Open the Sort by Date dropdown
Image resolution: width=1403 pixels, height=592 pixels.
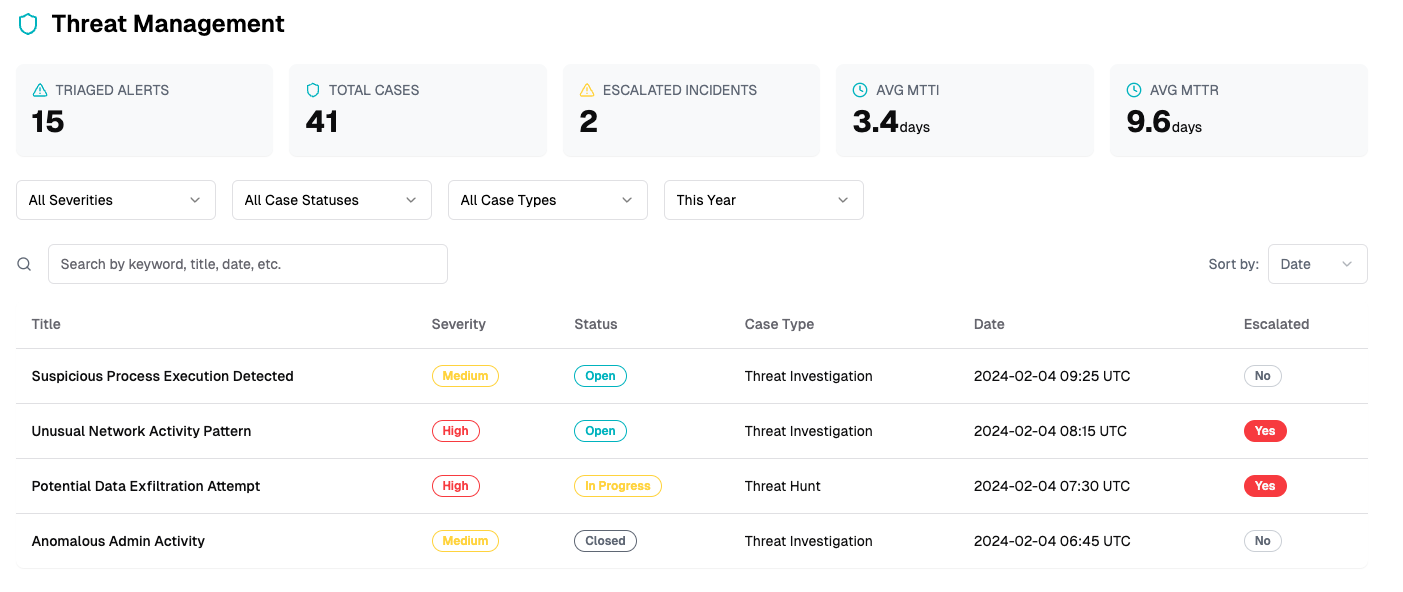pyautogui.click(x=1317, y=264)
